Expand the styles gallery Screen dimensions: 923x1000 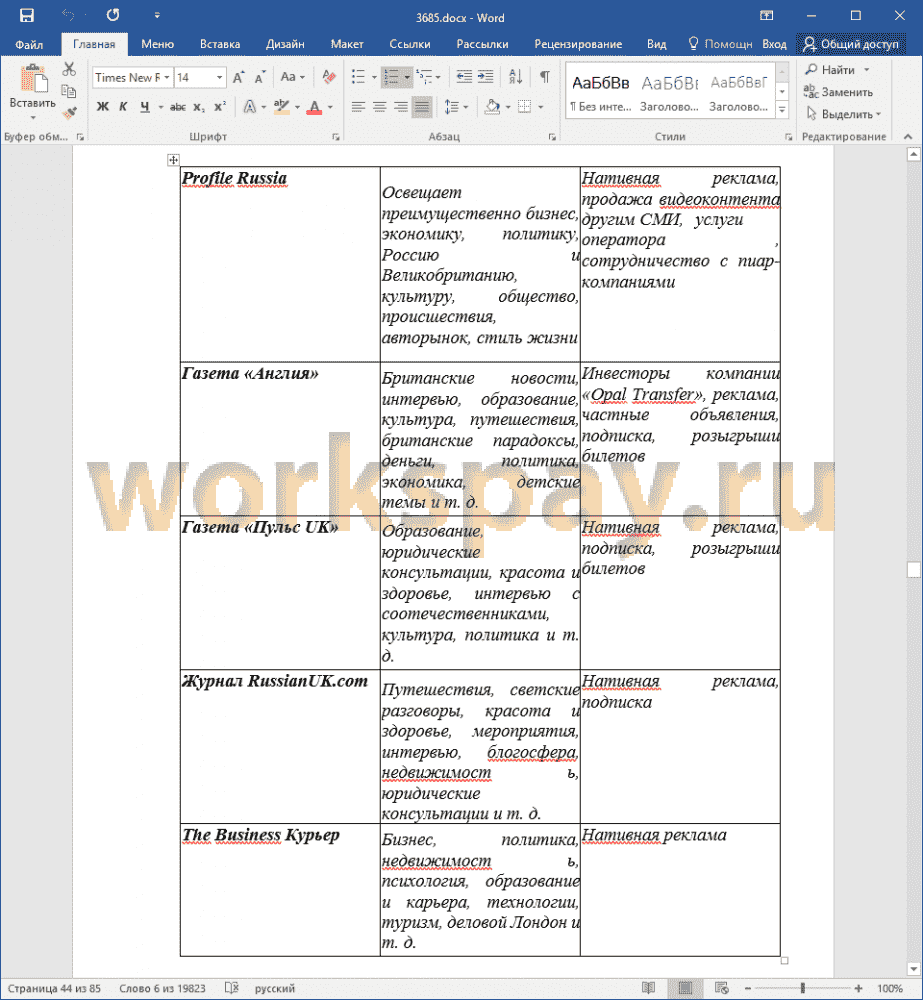point(782,110)
